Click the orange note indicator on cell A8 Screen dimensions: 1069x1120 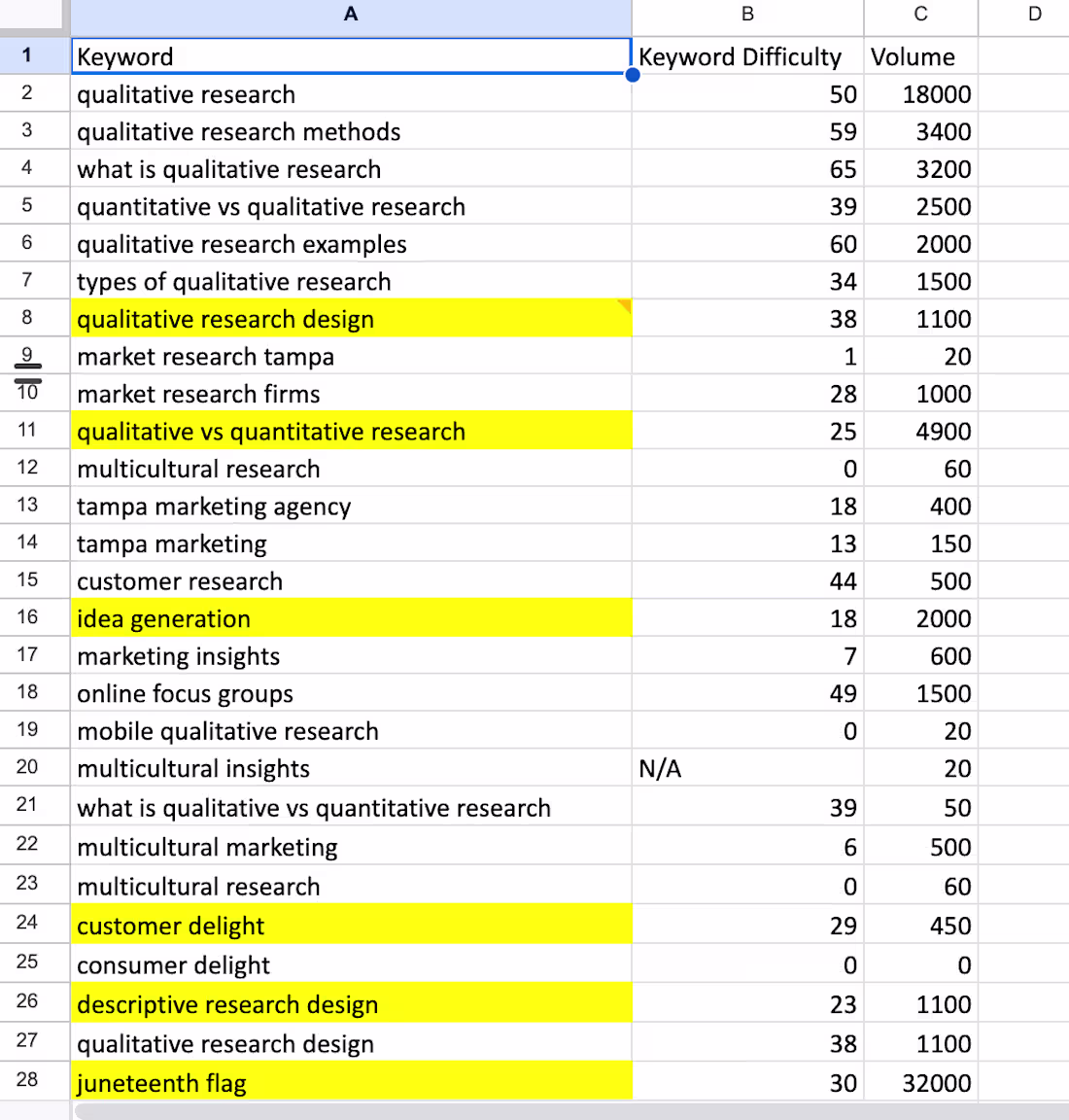pyautogui.click(x=628, y=304)
